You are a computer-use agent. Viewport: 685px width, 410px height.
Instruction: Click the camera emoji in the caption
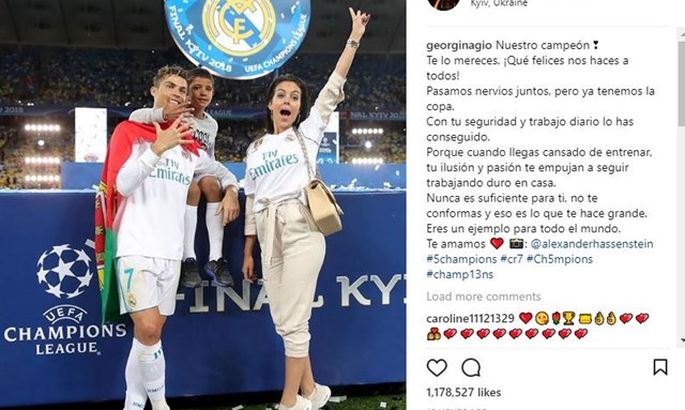pos(516,244)
